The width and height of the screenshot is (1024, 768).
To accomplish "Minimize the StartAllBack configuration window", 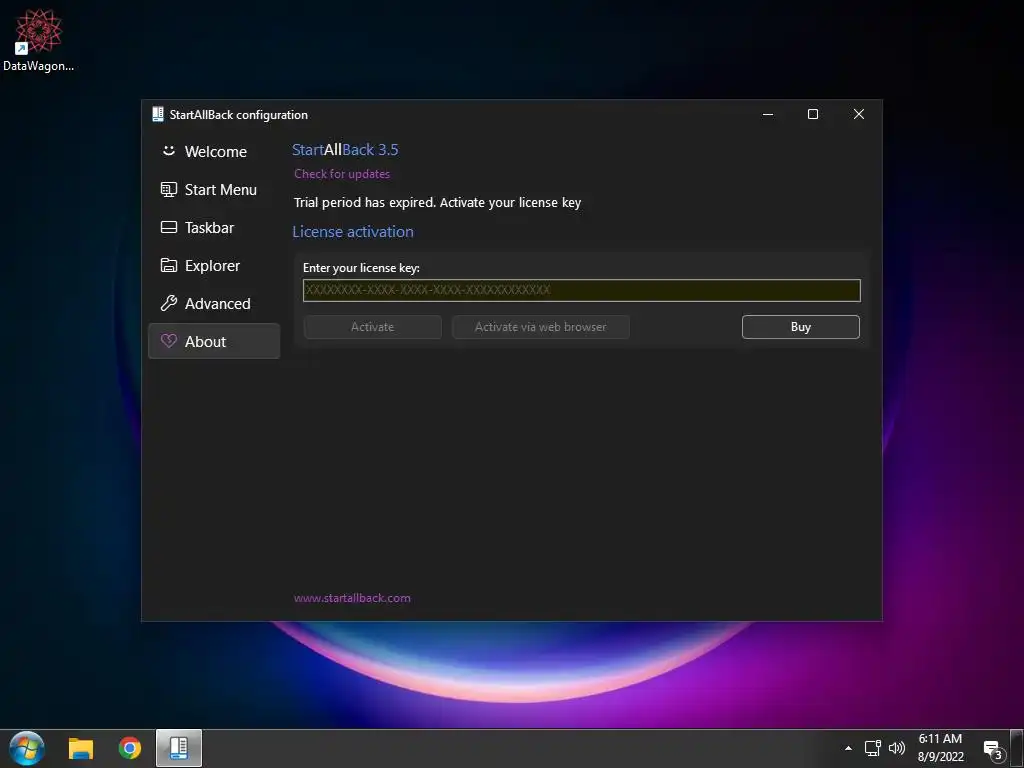I will click(x=768, y=114).
